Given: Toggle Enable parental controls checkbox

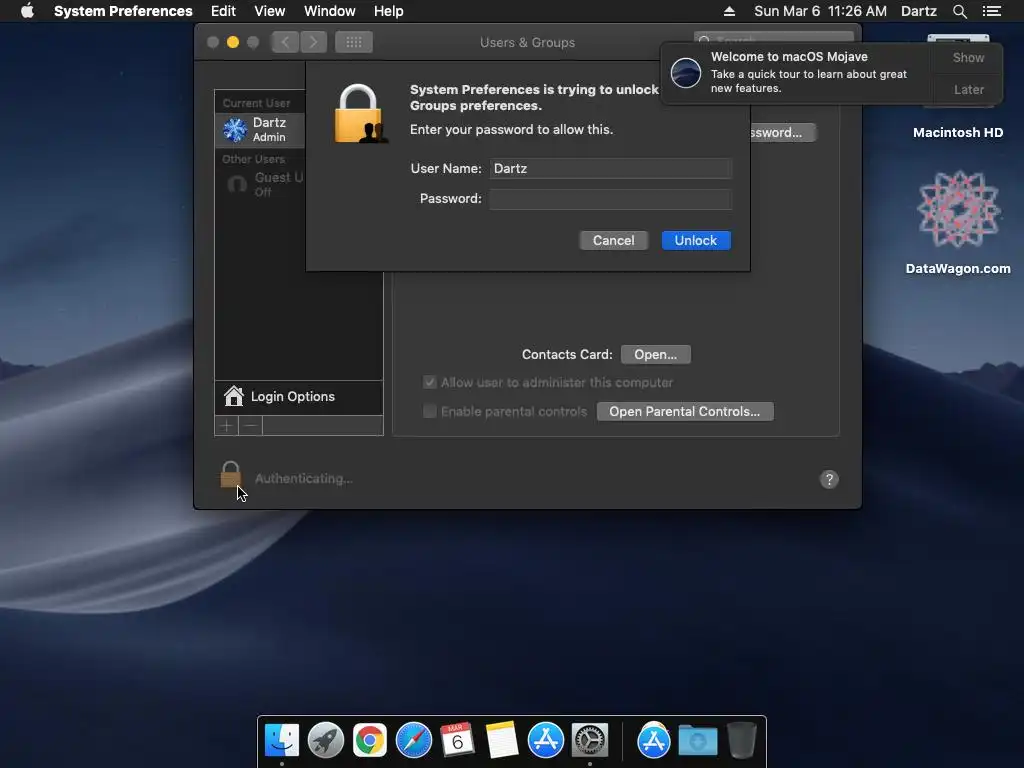Looking at the screenshot, I should 430,411.
